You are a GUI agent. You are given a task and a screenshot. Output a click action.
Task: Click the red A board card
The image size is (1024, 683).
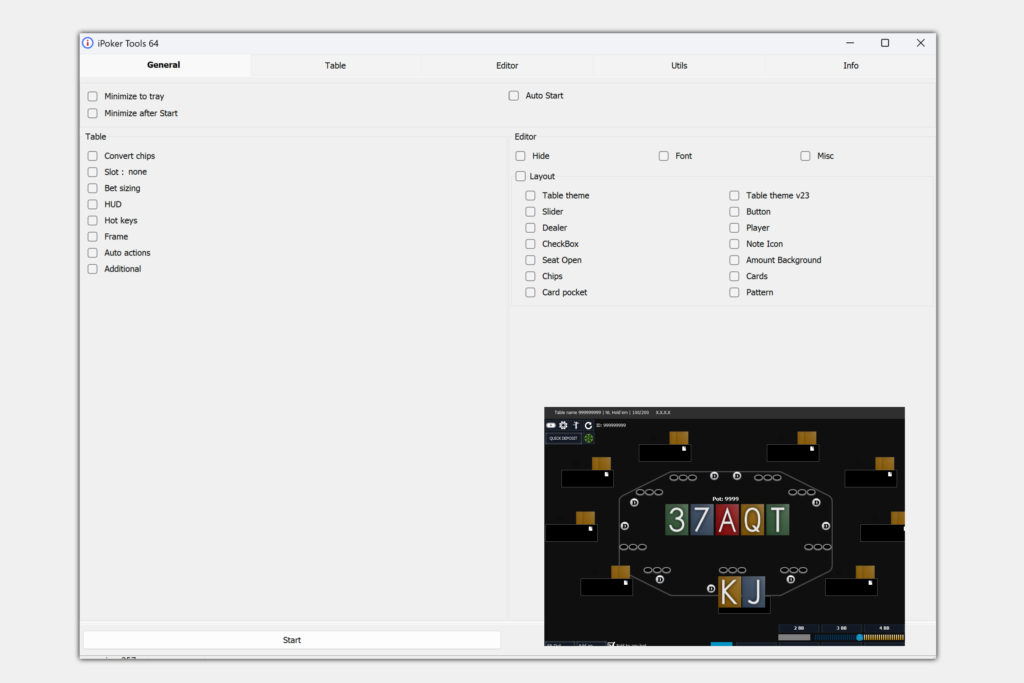727,520
